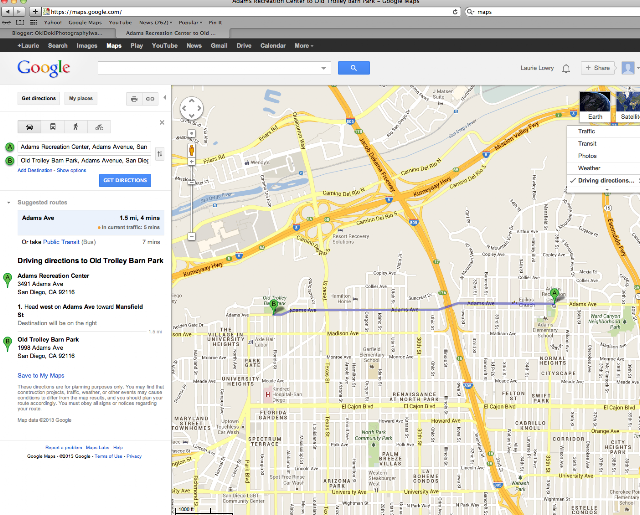Switch to the Blogger browser tab
The height and width of the screenshot is (515, 640).
coord(58,33)
